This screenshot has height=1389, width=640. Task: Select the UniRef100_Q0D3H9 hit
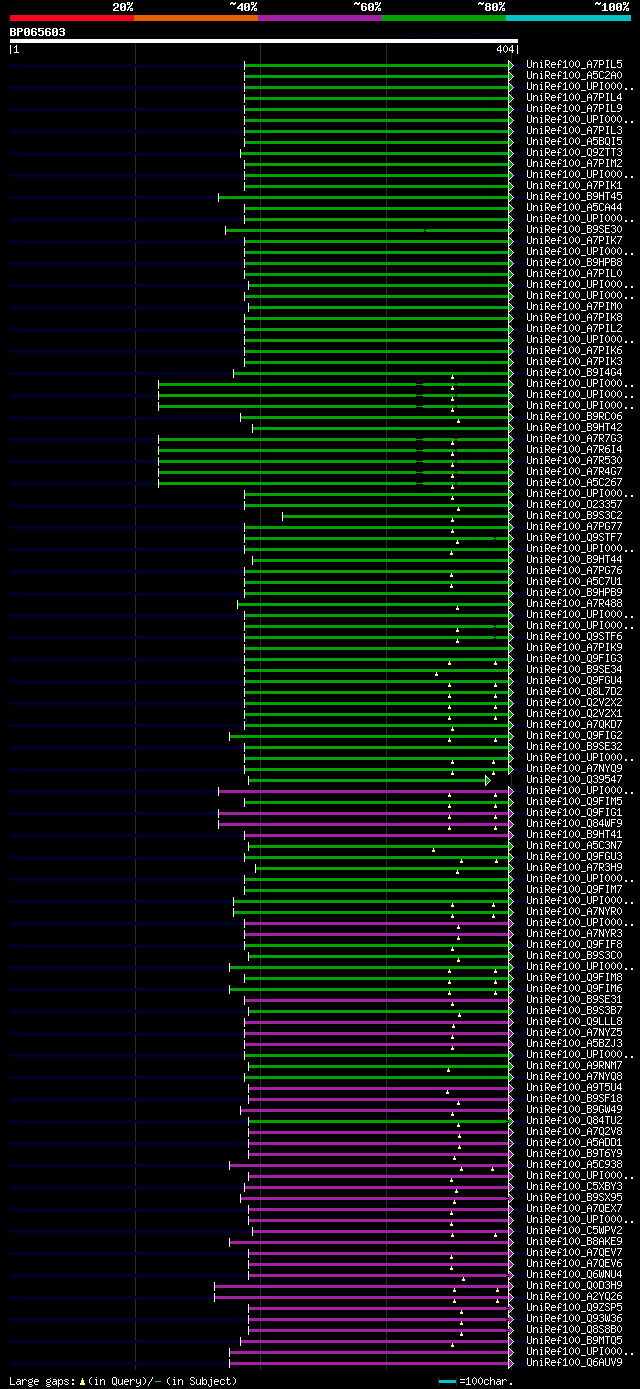[574, 1285]
